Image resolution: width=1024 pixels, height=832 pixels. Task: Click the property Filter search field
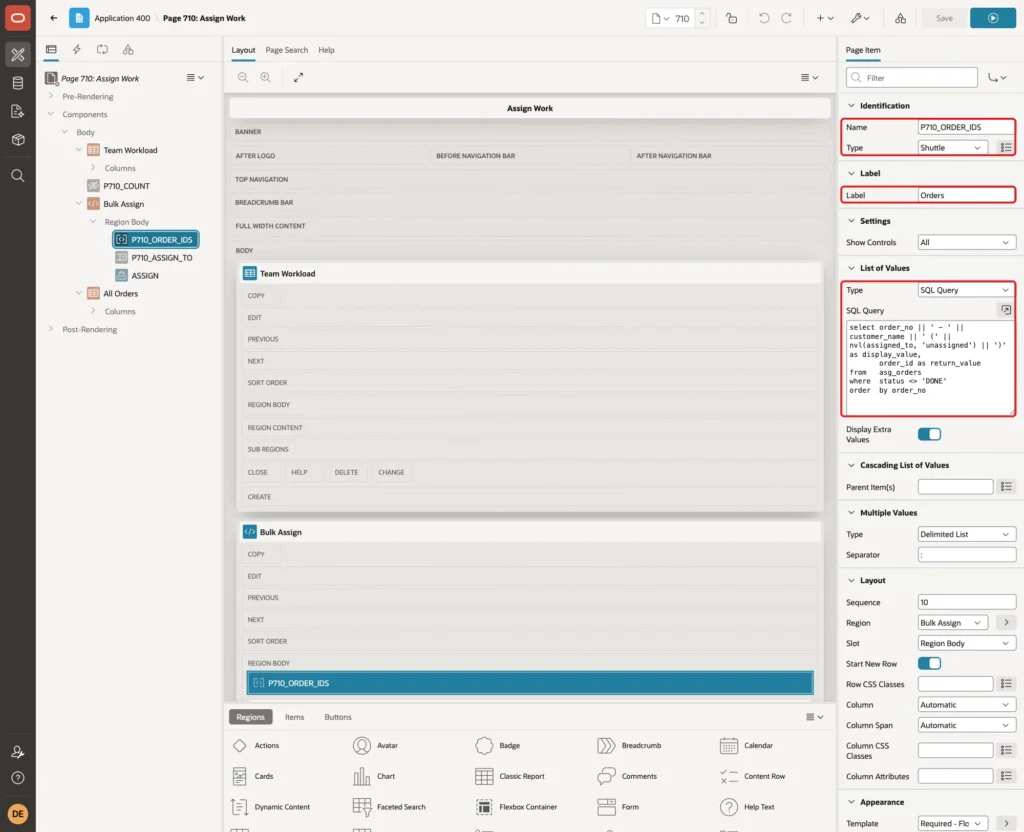912,78
